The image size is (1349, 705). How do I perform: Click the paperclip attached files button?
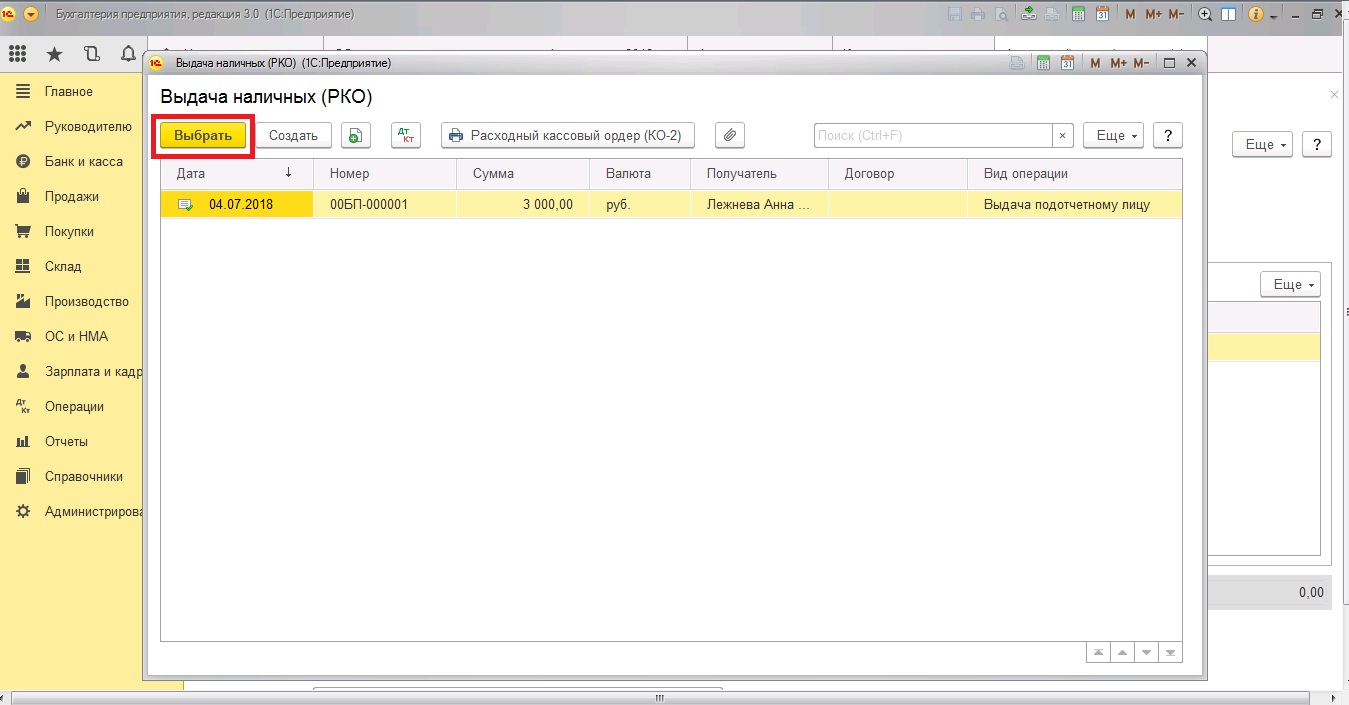pyautogui.click(x=730, y=136)
